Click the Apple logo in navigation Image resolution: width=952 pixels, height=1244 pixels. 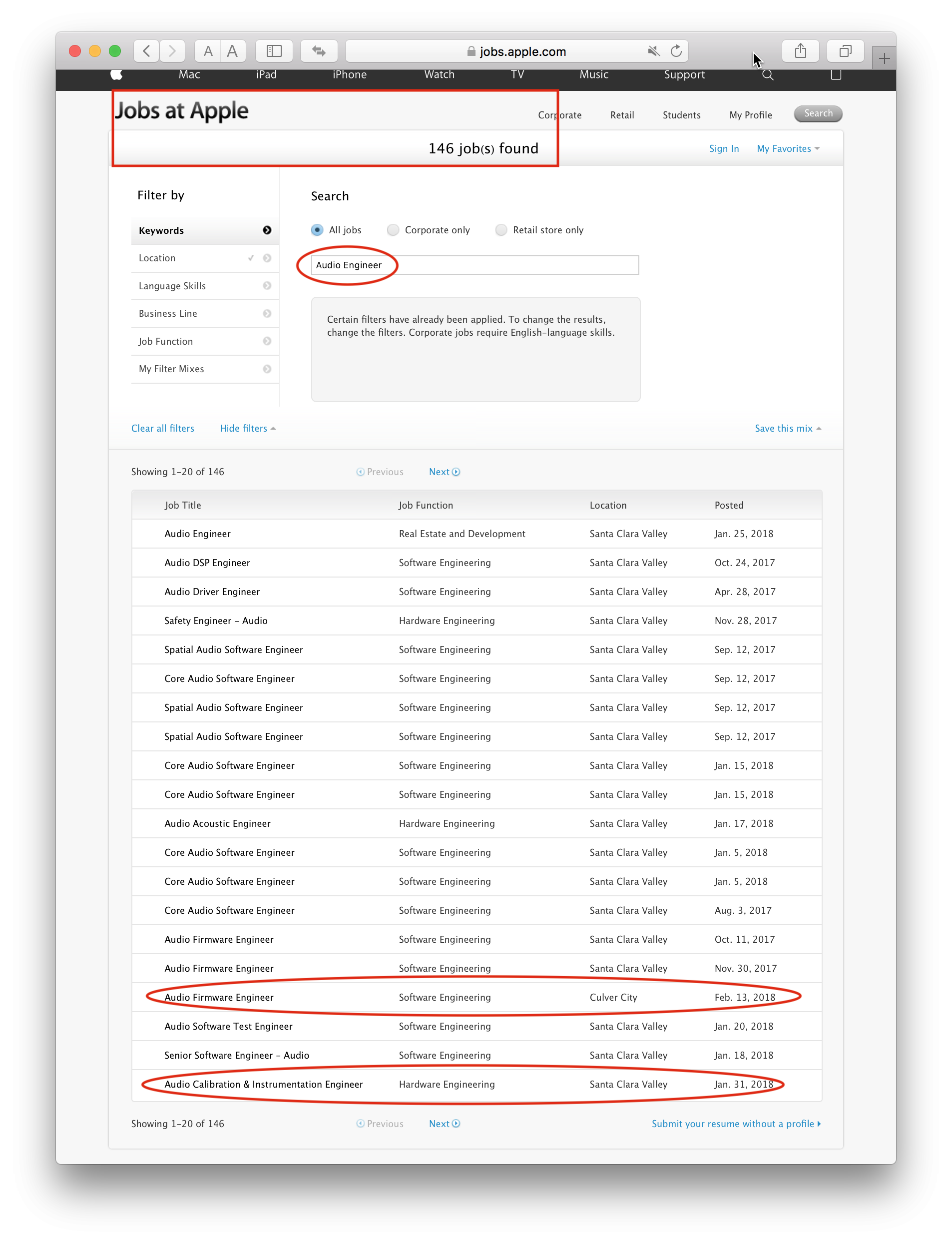coord(117,75)
